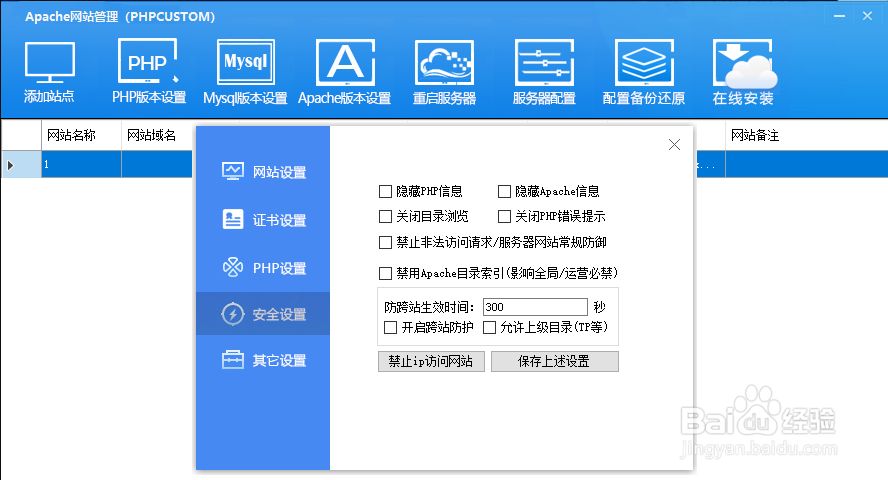Click the PHP设置 sidebar icon

pyautogui.click(x=233, y=267)
